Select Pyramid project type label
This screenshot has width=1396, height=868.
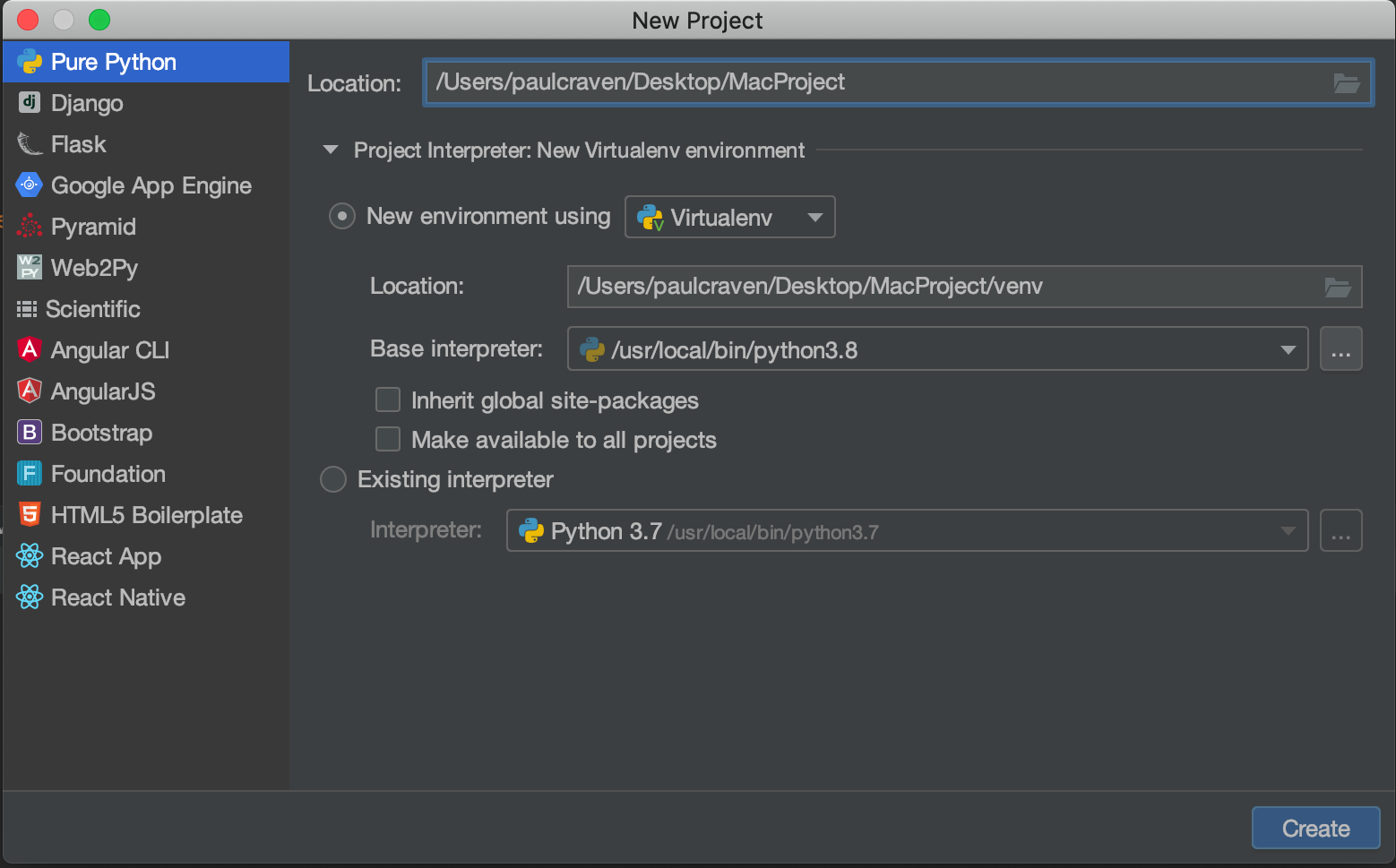(x=93, y=227)
